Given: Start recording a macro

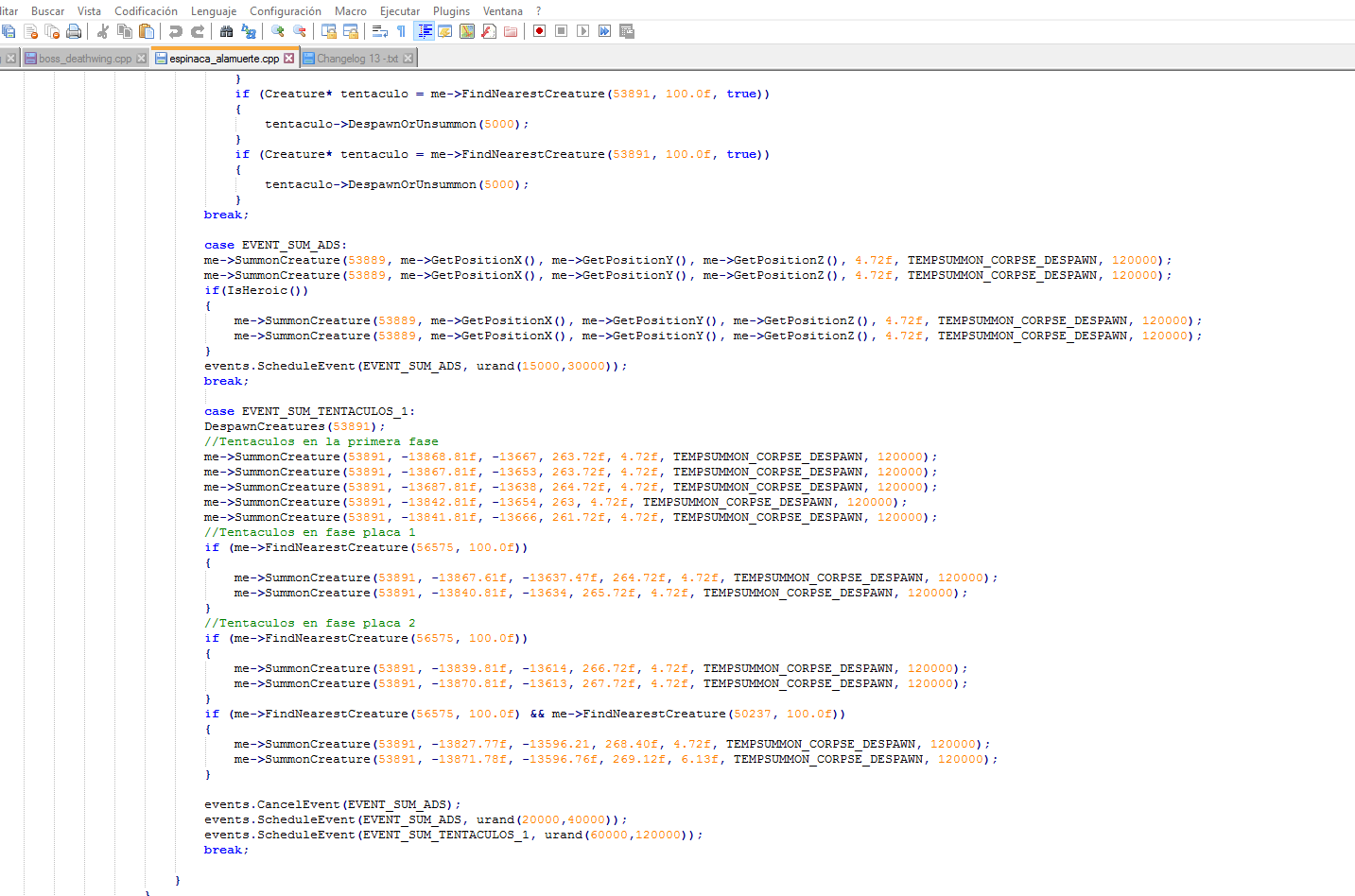Looking at the screenshot, I should click(539, 31).
